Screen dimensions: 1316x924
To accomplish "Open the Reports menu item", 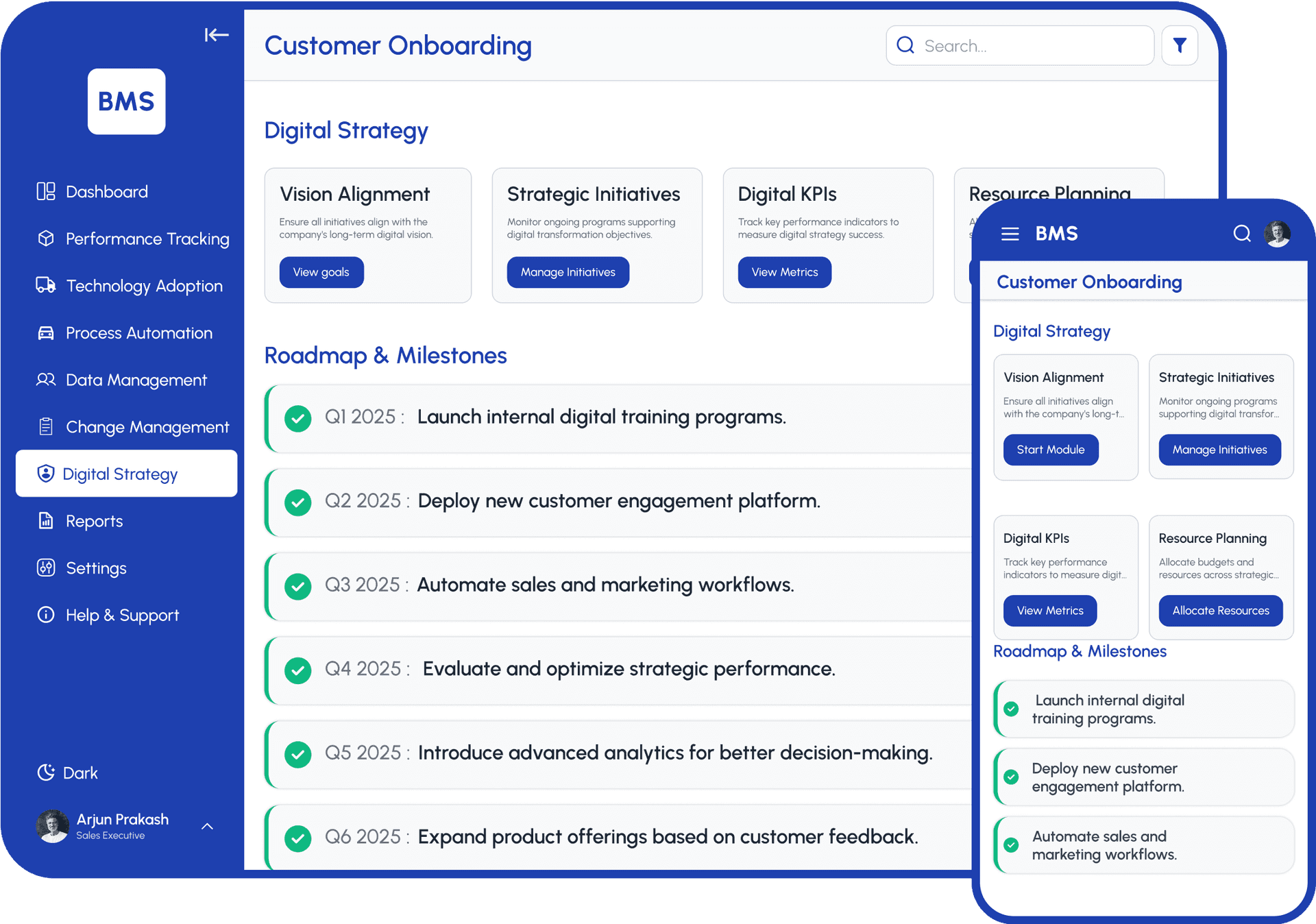I will (94, 521).
